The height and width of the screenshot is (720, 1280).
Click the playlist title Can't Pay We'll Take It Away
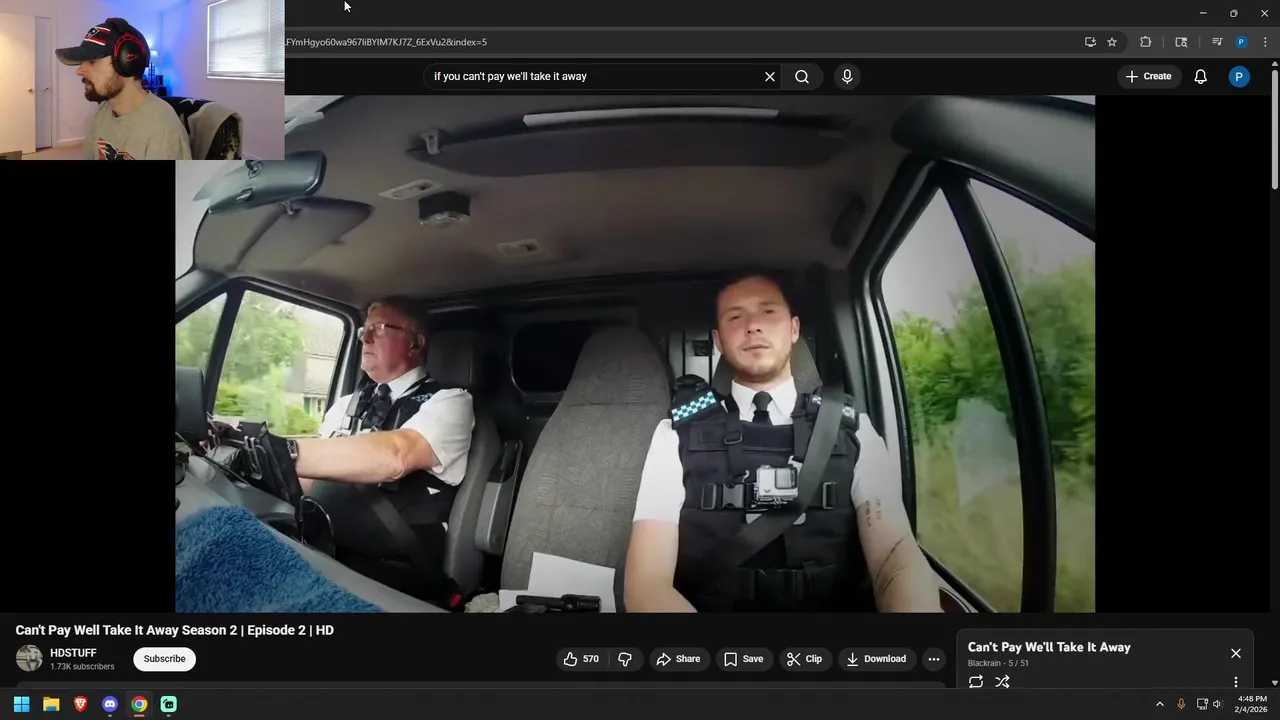click(x=1049, y=647)
